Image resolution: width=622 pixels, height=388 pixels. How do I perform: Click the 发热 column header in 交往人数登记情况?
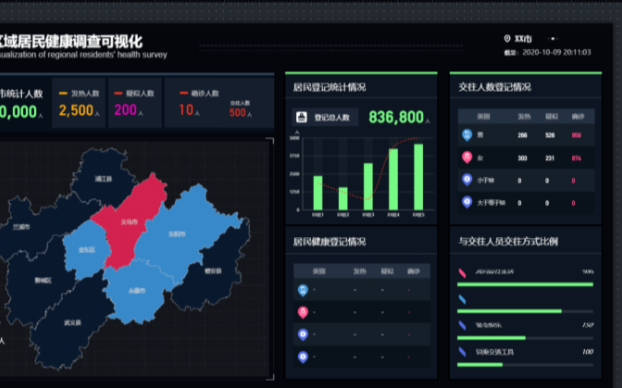[x=524, y=116]
